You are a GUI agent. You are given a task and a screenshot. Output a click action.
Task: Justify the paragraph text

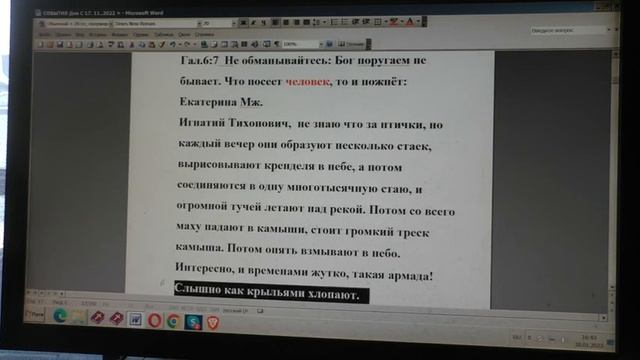pyautogui.click(x=307, y=22)
